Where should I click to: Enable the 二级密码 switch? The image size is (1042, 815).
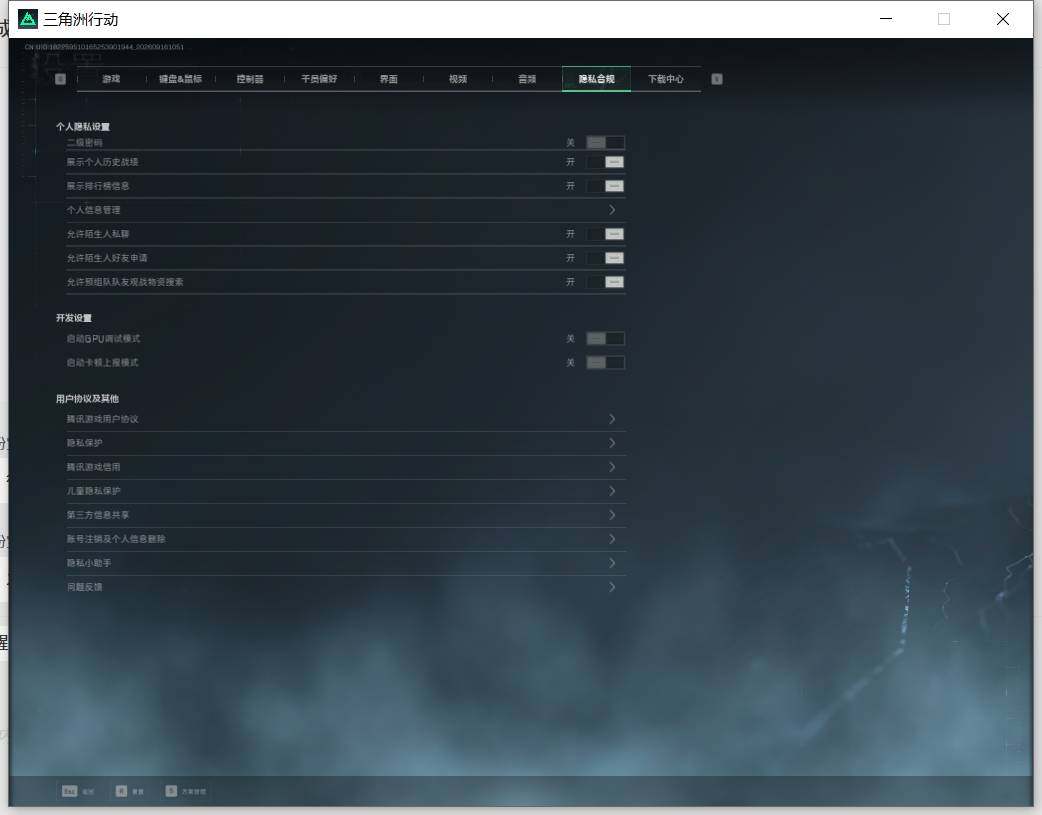(605, 142)
